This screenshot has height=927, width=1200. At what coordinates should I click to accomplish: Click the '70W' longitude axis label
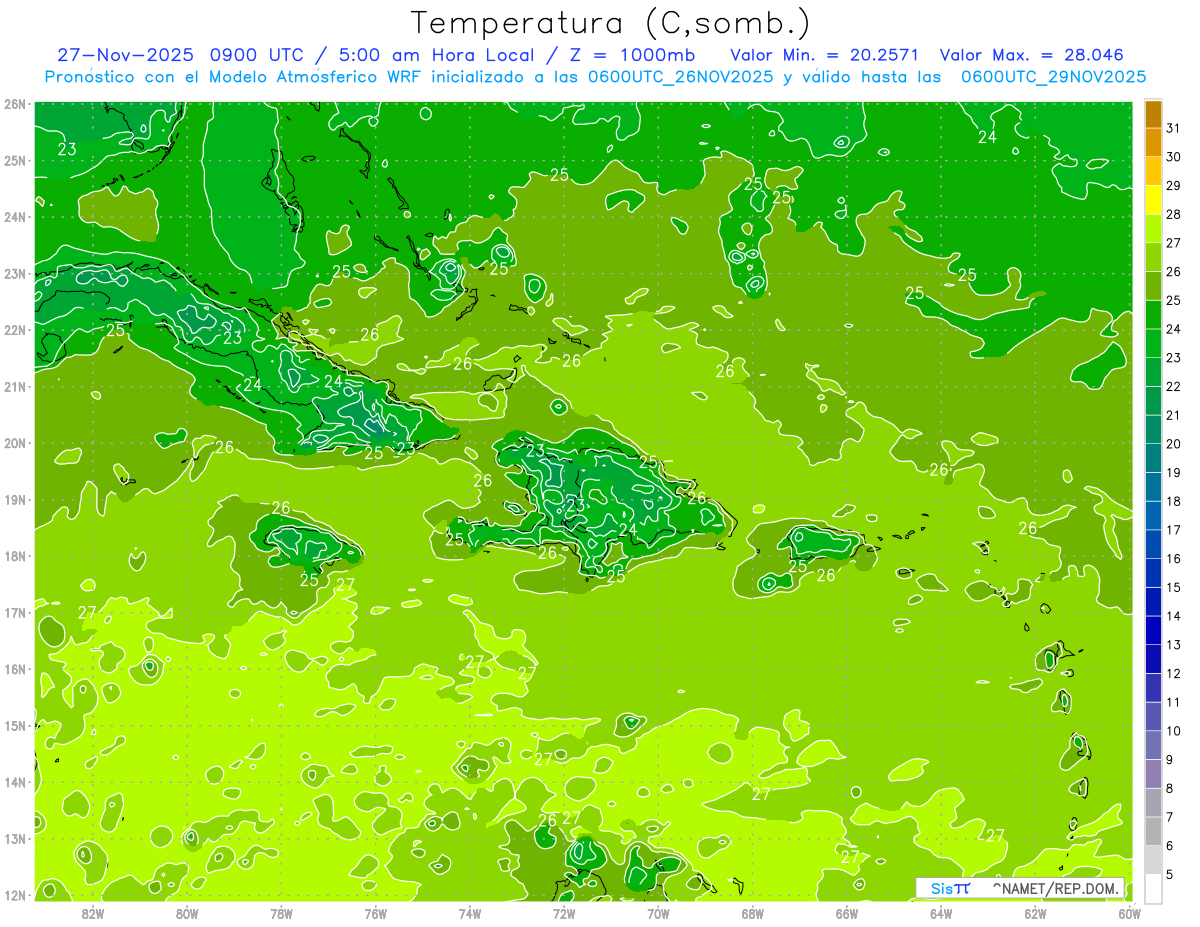658,913
